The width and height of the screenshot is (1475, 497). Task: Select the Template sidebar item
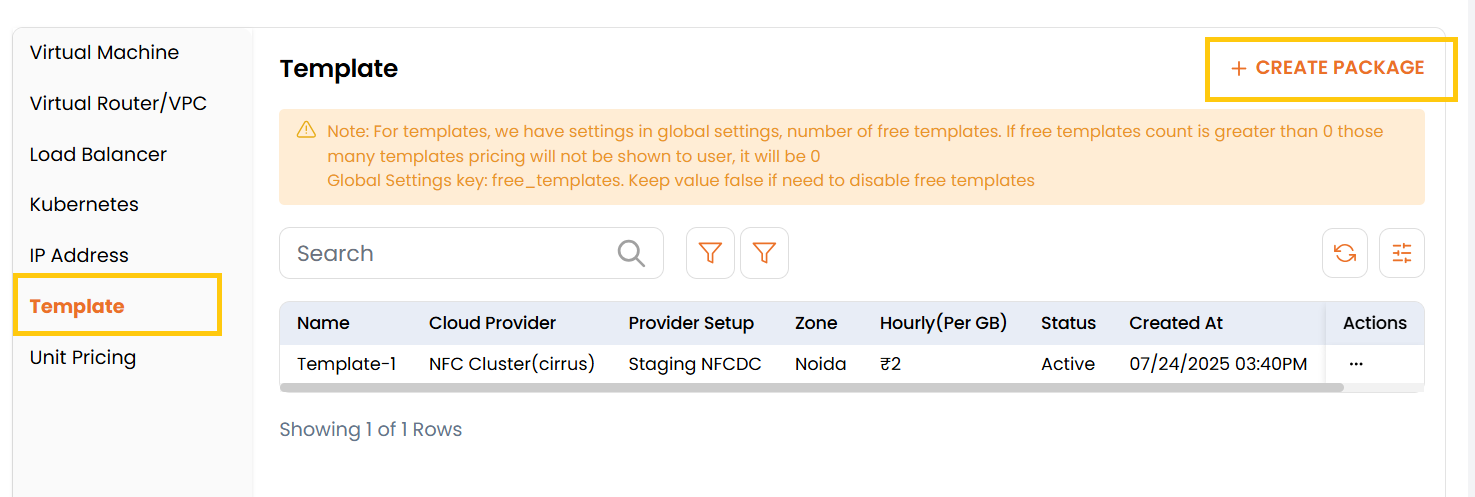(x=77, y=306)
